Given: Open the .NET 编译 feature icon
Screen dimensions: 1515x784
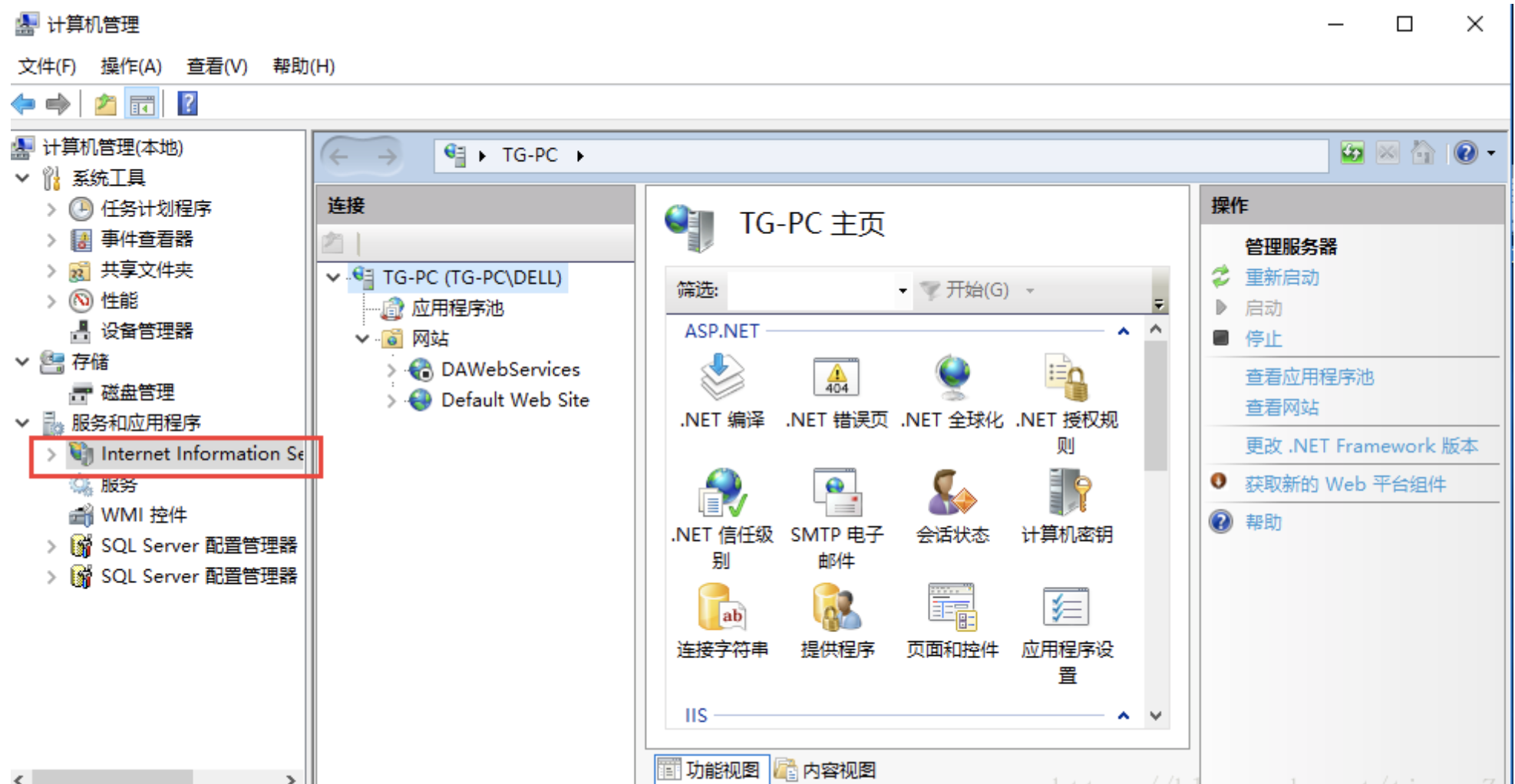Looking at the screenshot, I should tap(721, 377).
